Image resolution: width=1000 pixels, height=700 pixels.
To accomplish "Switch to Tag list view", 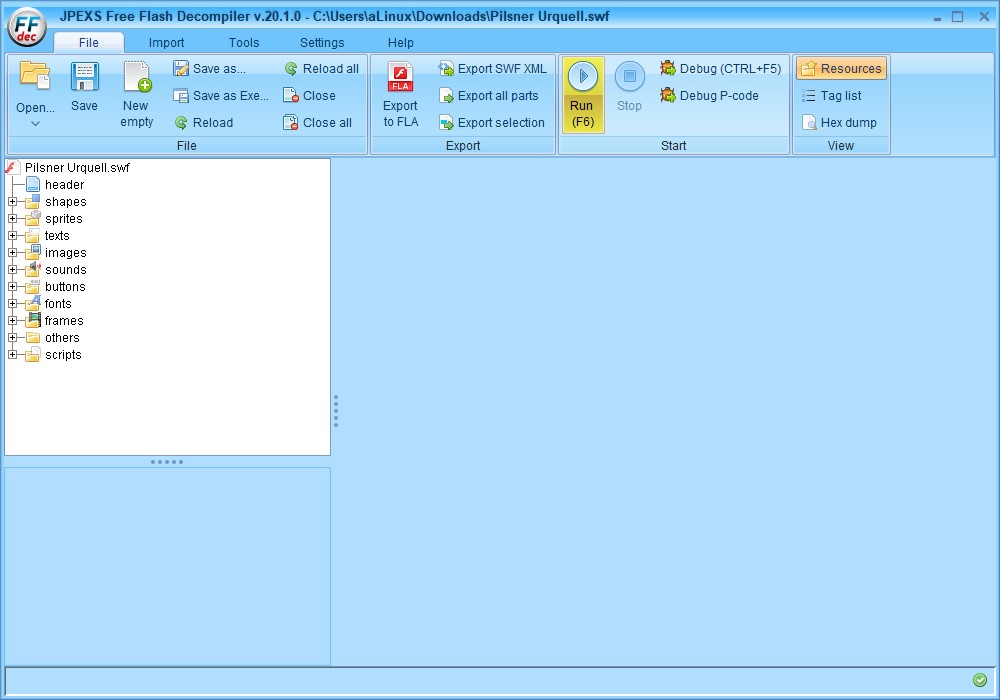I will click(x=832, y=96).
